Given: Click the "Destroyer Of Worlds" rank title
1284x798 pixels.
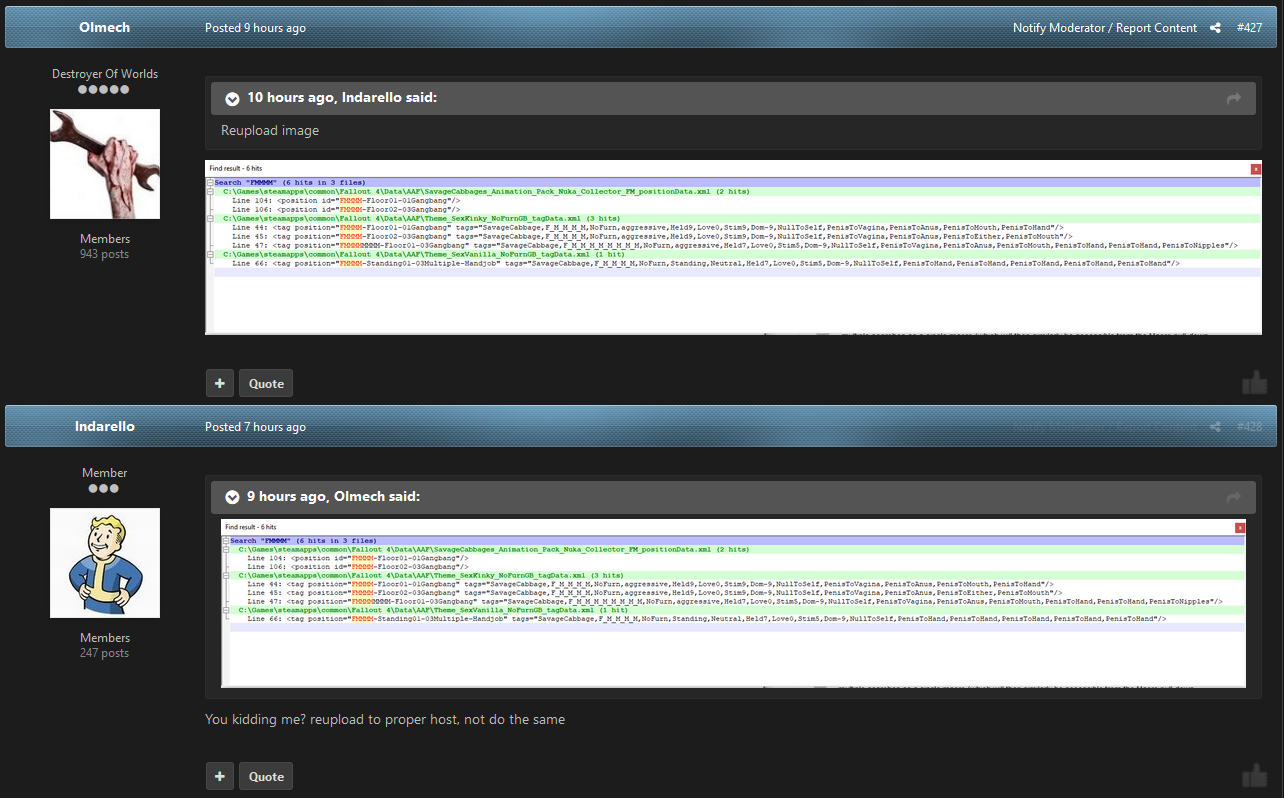Looking at the screenshot, I should (105, 74).
